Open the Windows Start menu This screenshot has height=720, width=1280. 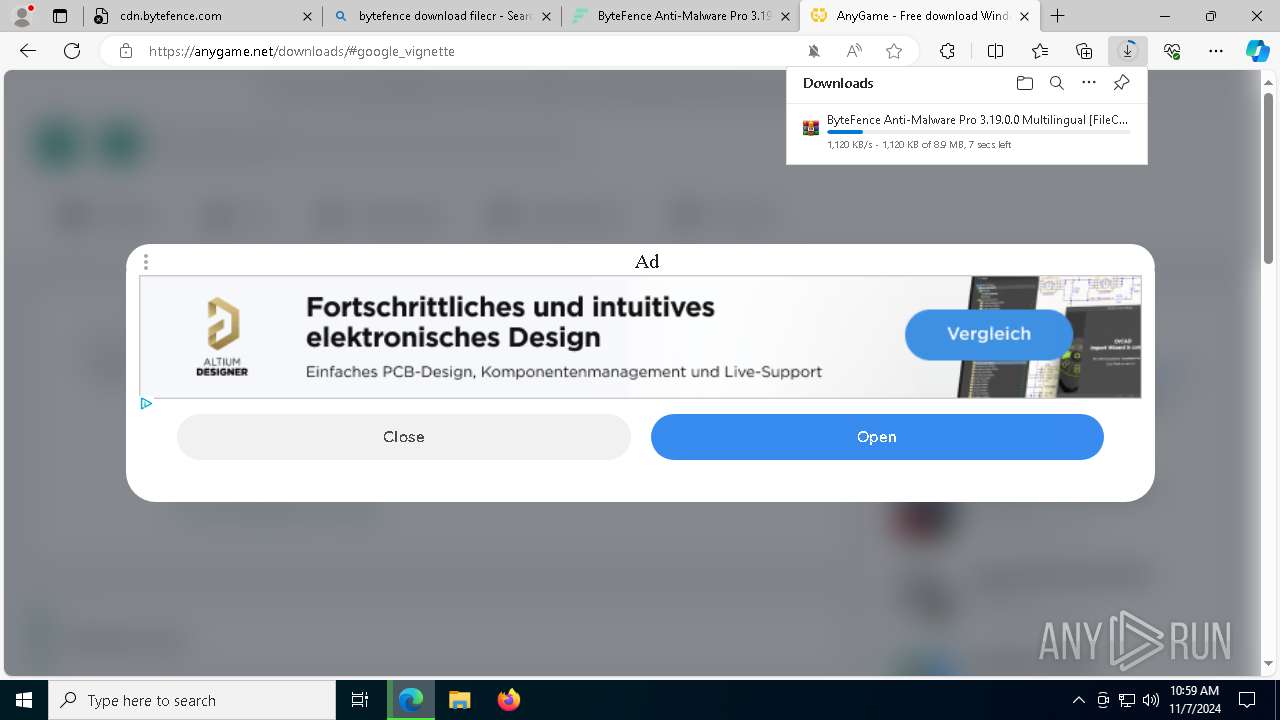tap(24, 700)
